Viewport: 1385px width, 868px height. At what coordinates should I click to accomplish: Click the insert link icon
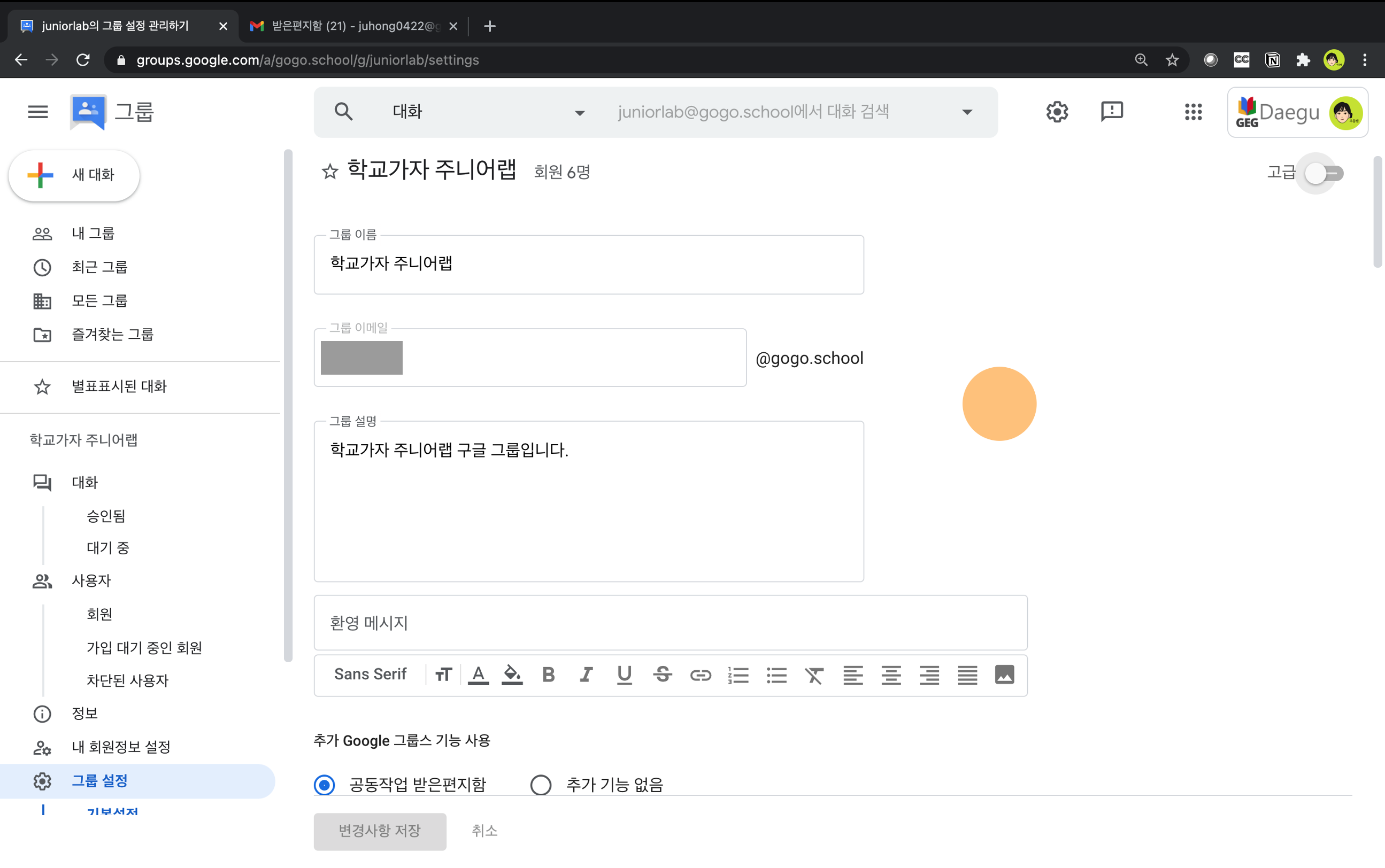700,675
